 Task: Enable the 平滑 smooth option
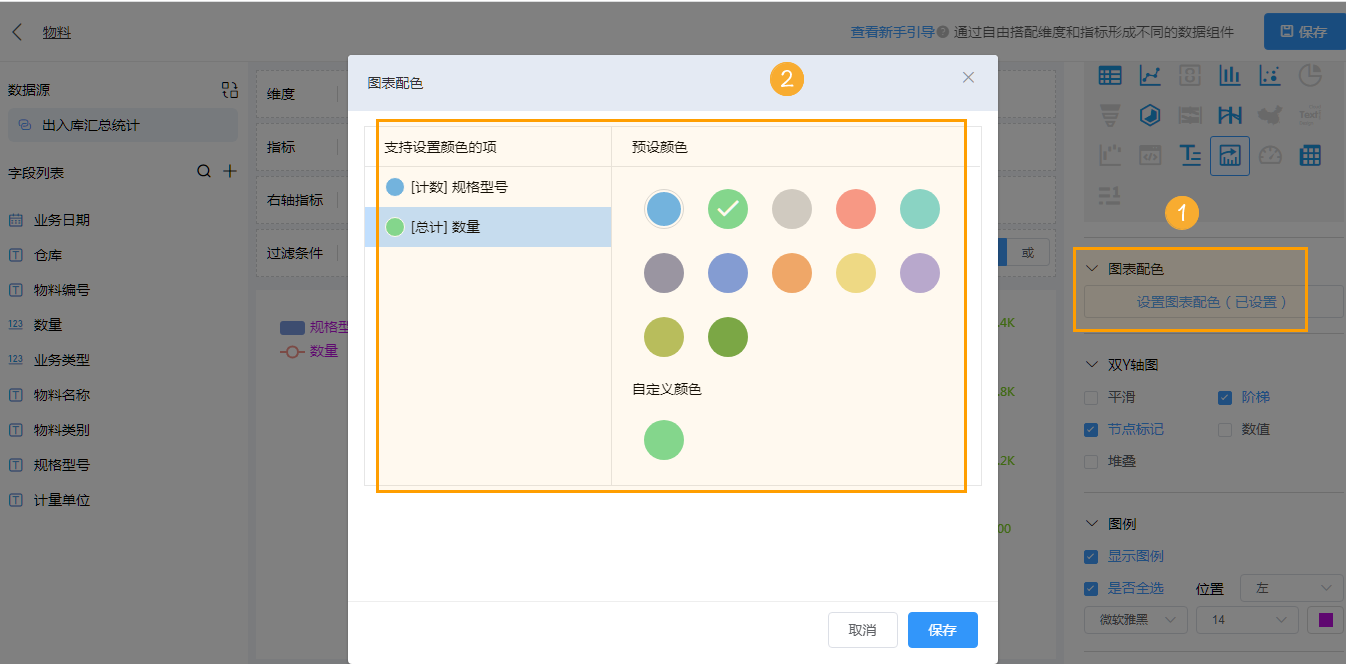point(1091,397)
